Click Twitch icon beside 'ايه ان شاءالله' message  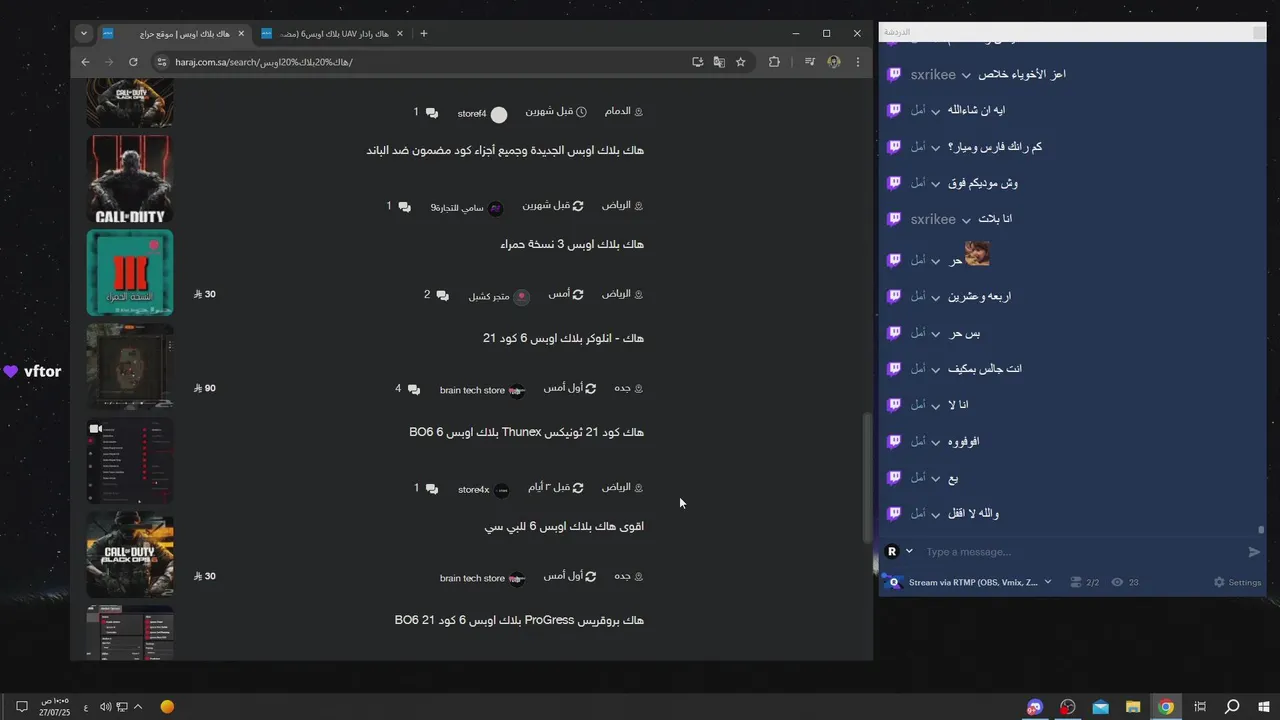click(x=895, y=110)
